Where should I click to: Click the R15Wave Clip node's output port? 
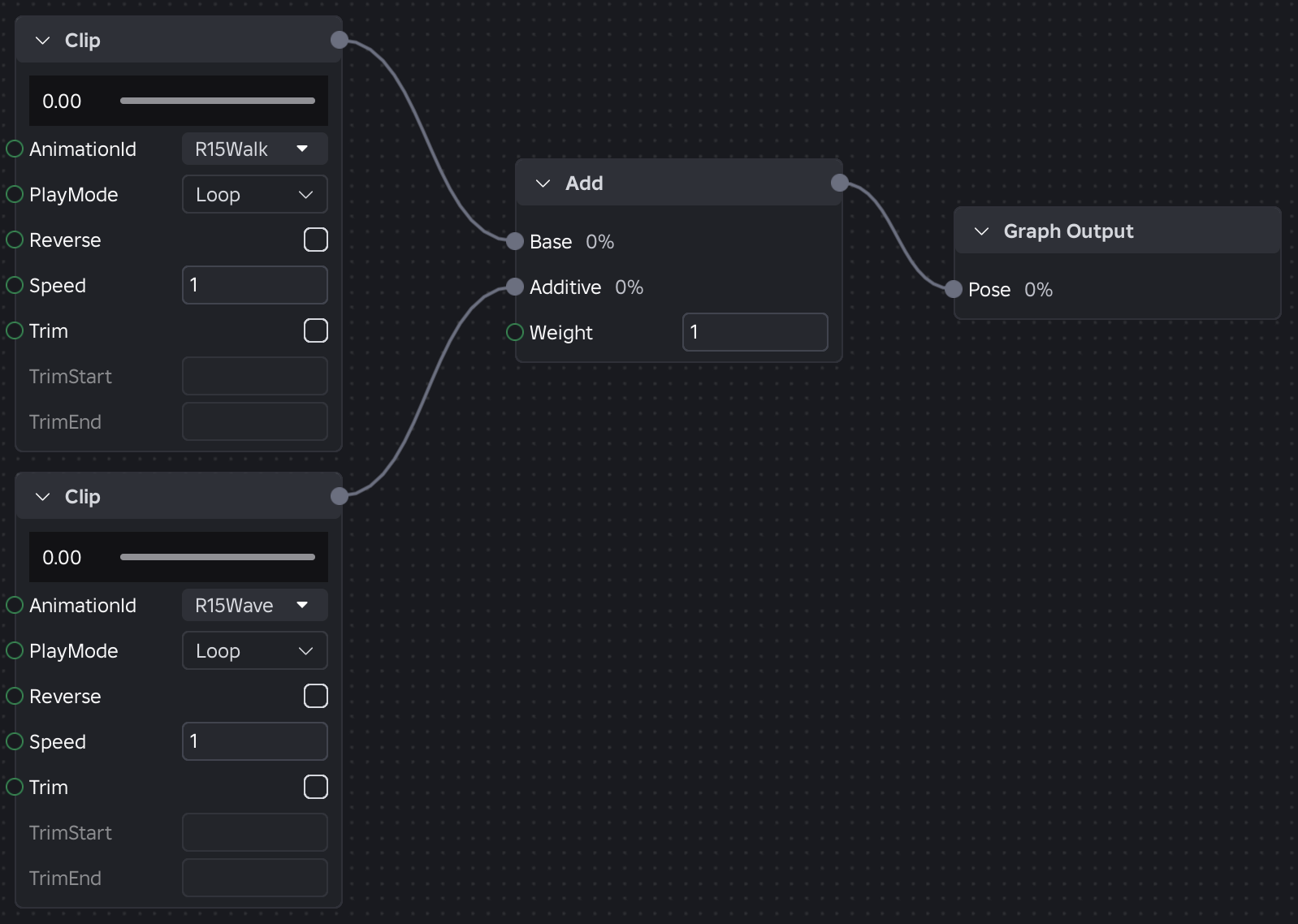(340, 496)
